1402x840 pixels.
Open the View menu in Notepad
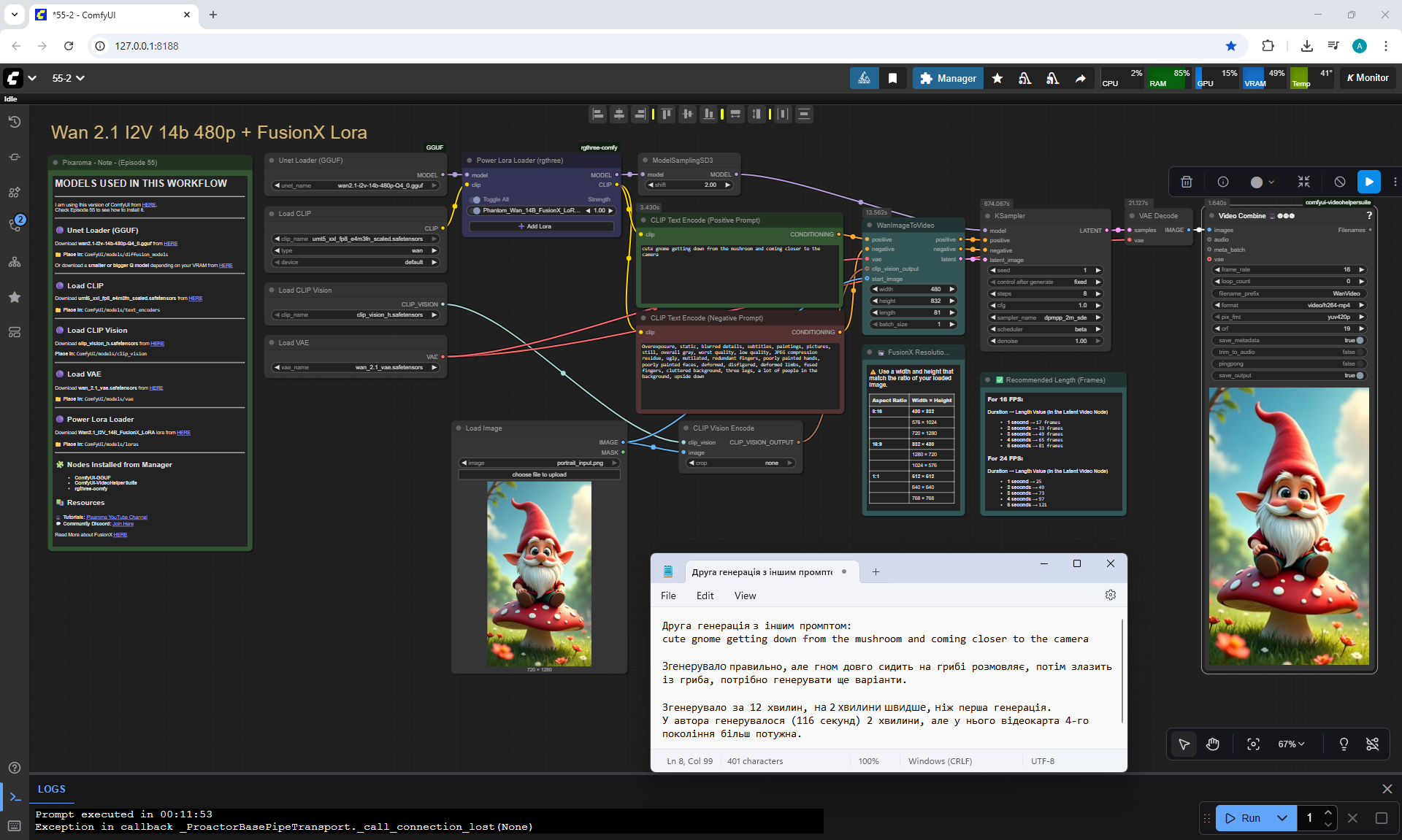(745, 596)
